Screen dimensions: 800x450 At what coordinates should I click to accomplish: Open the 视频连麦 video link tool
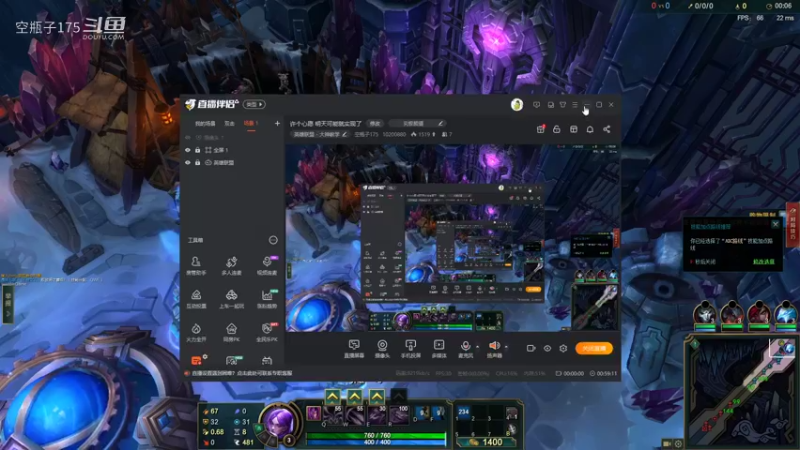pos(267,266)
